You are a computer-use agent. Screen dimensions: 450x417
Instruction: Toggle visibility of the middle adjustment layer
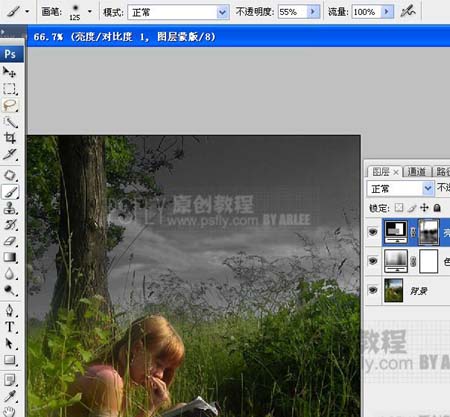(x=373, y=261)
